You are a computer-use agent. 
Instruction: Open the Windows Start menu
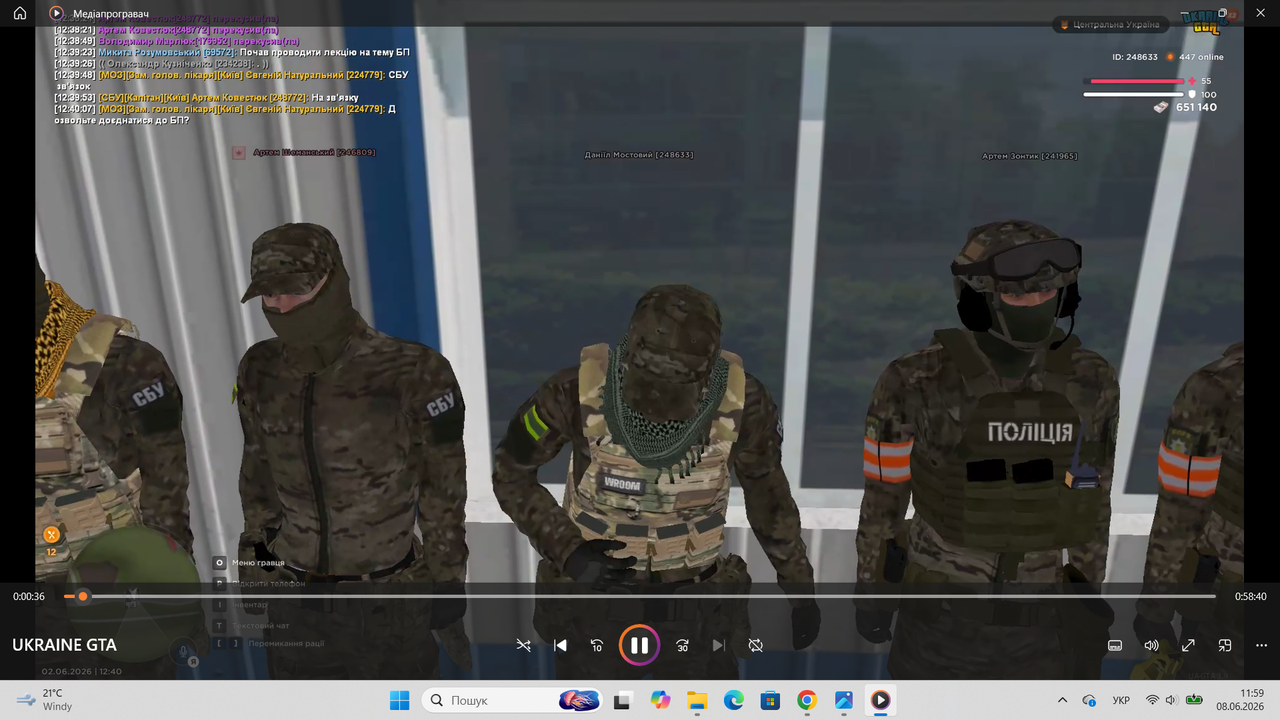(399, 700)
